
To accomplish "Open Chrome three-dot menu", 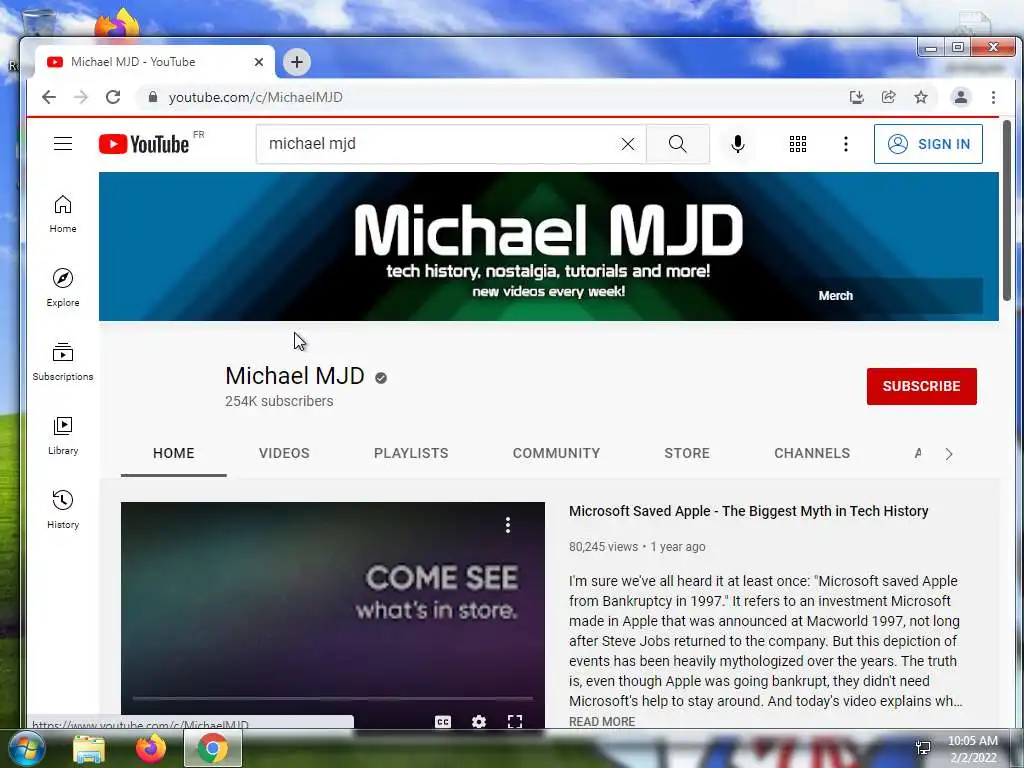I will pyautogui.click(x=993, y=97).
